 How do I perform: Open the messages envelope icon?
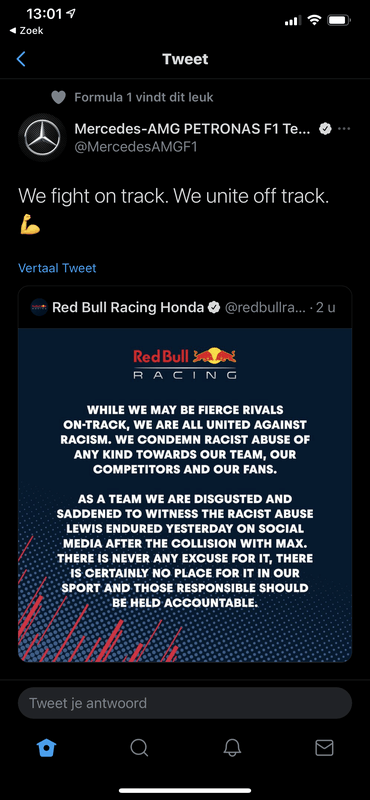[324, 748]
